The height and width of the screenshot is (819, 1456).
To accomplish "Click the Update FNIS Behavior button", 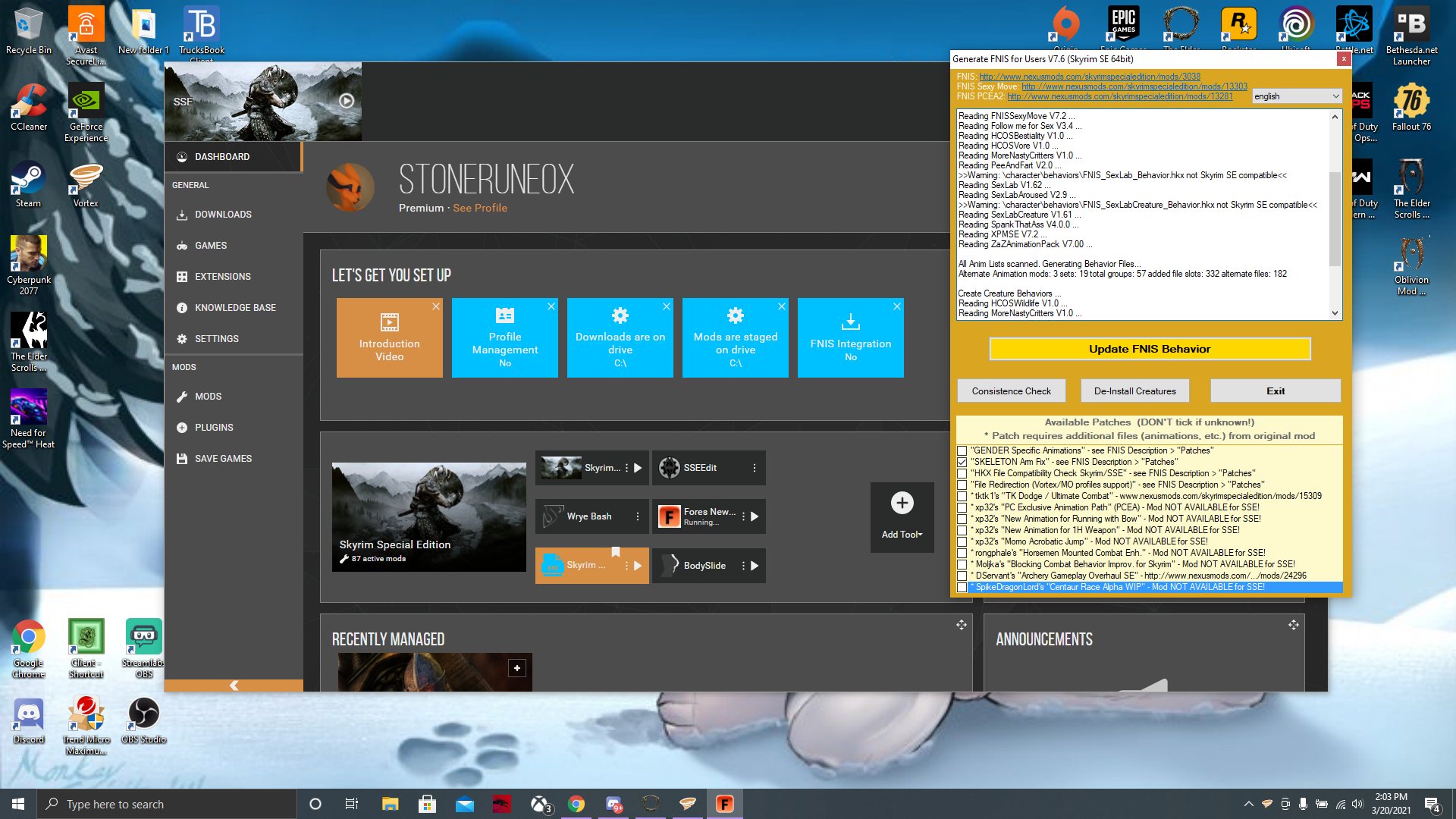I will click(x=1150, y=349).
